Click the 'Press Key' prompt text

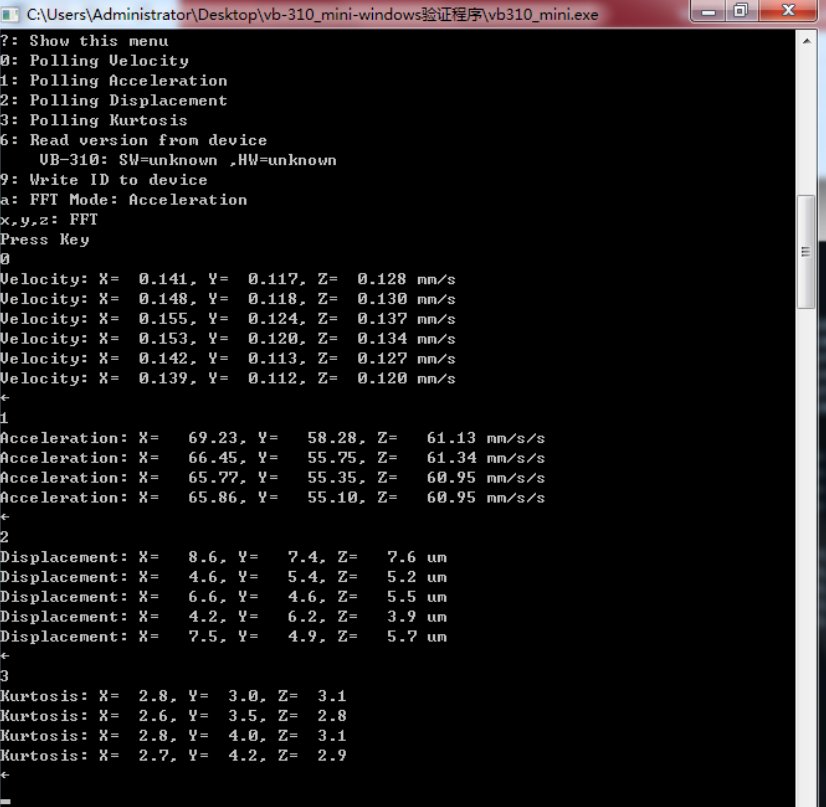click(x=45, y=240)
